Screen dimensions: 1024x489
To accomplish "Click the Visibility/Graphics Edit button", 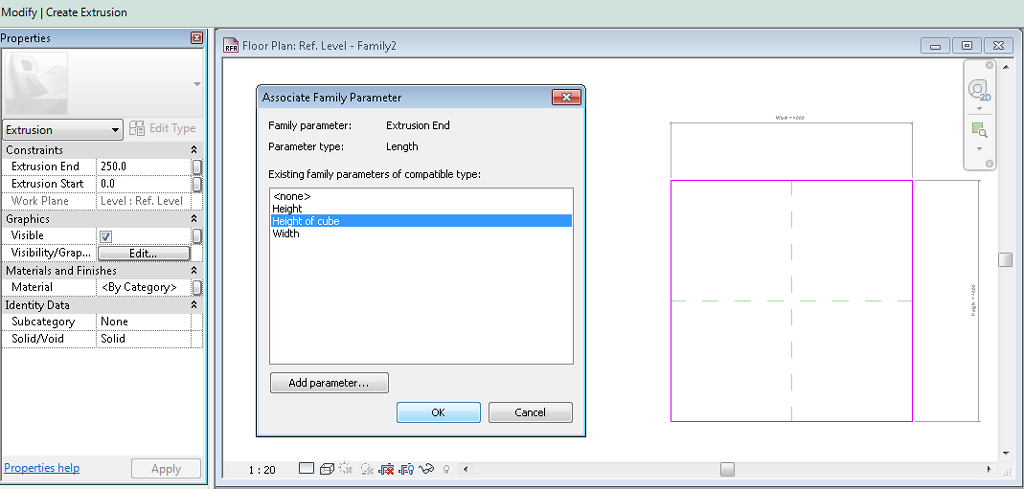I will pyautogui.click(x=144, y=253).
